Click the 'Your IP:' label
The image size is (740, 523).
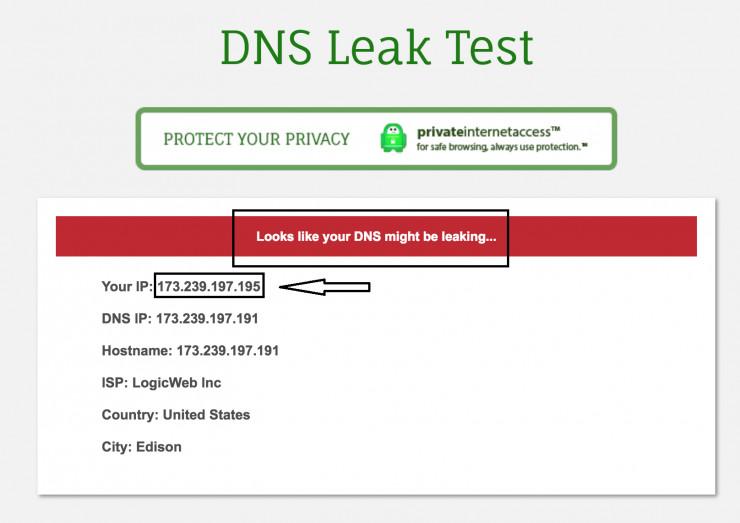pos(127,287)
